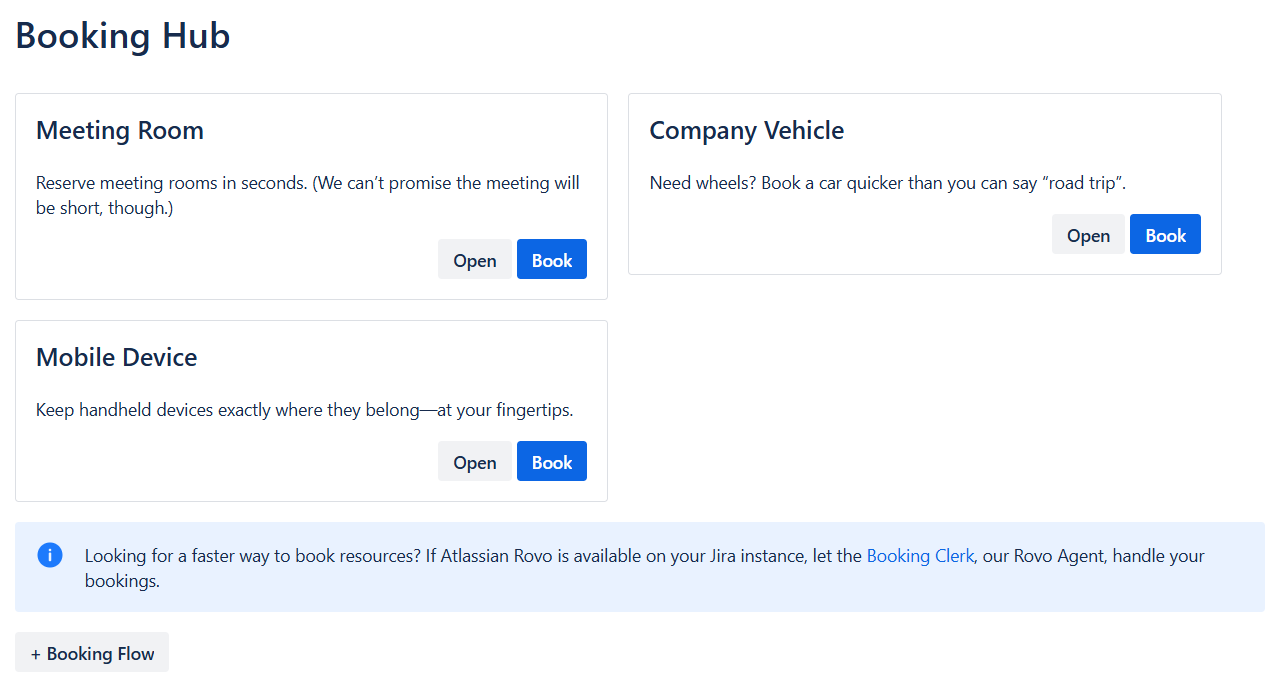1283x690 pixels.
Task: Click the blue info icon in the banner
Action: pyautogui.click(x=50, y=555)
